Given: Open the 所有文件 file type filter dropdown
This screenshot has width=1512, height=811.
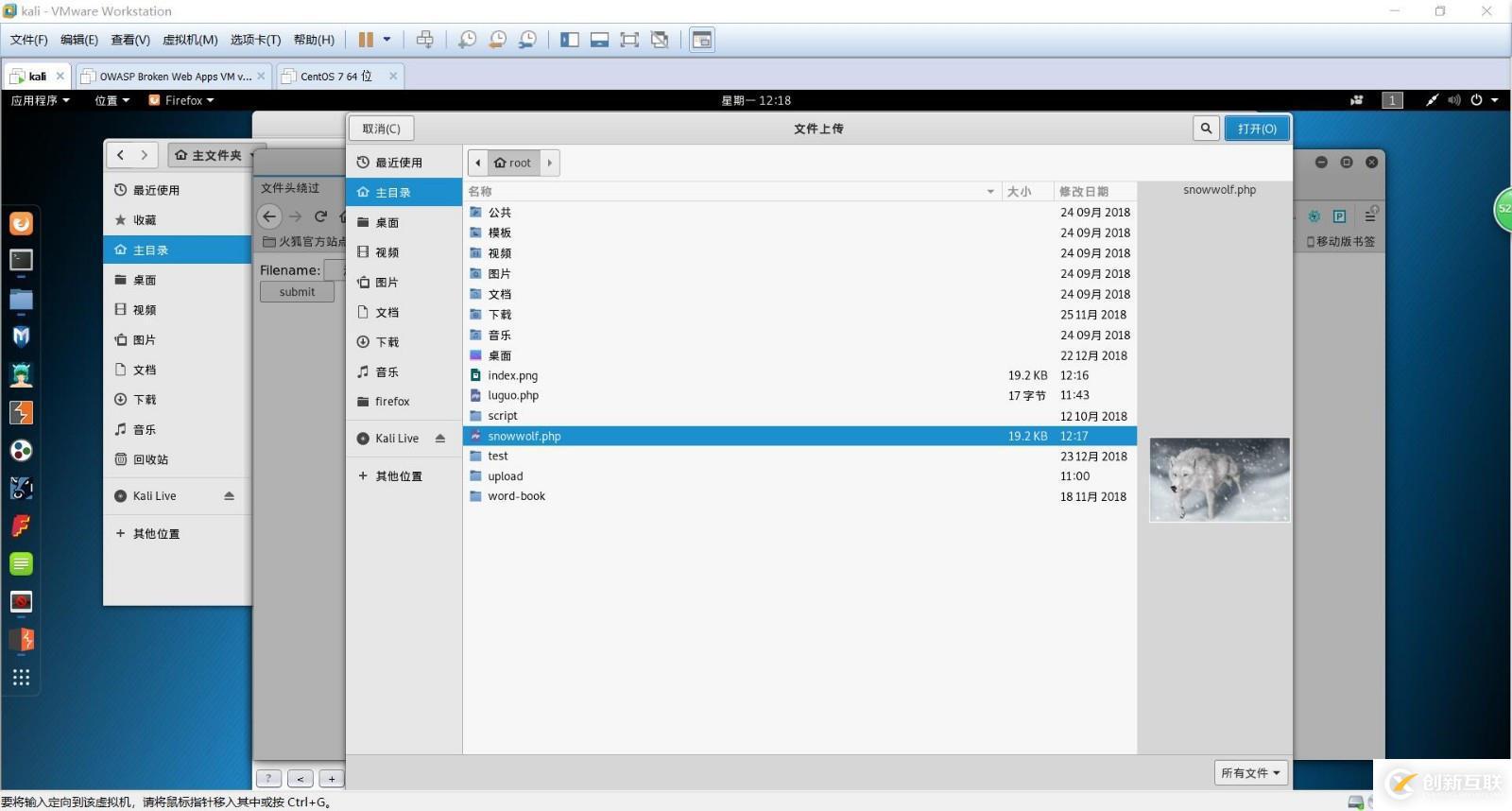Looking at the screenshot, I should (x=1251, y=773).
